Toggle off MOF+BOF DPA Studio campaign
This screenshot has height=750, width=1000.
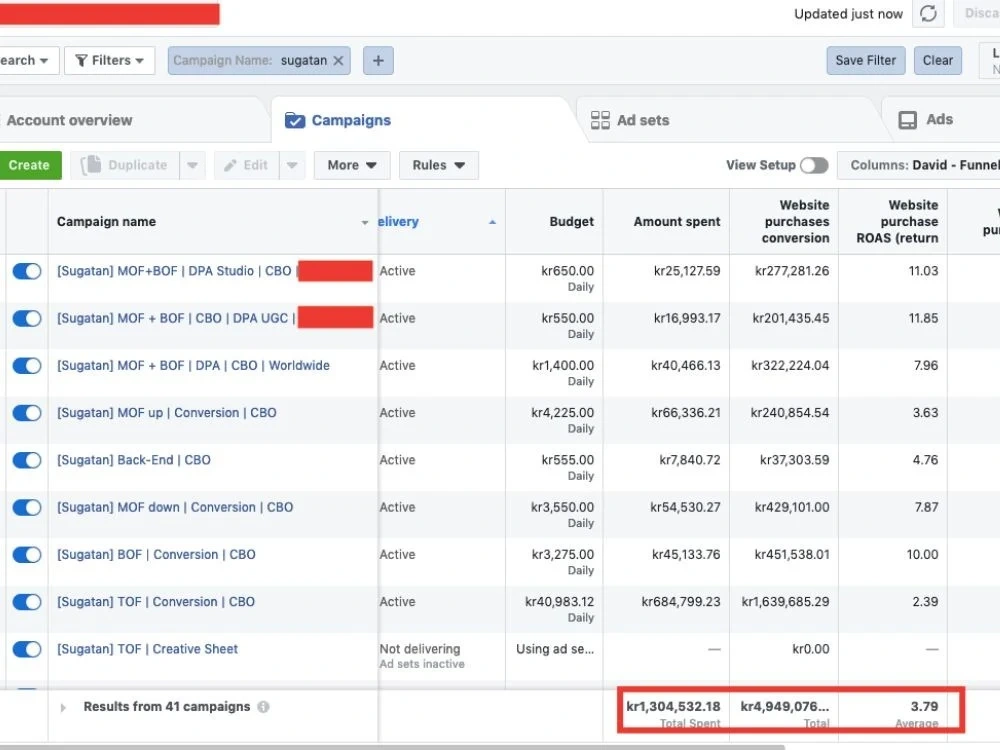(27, 271)
